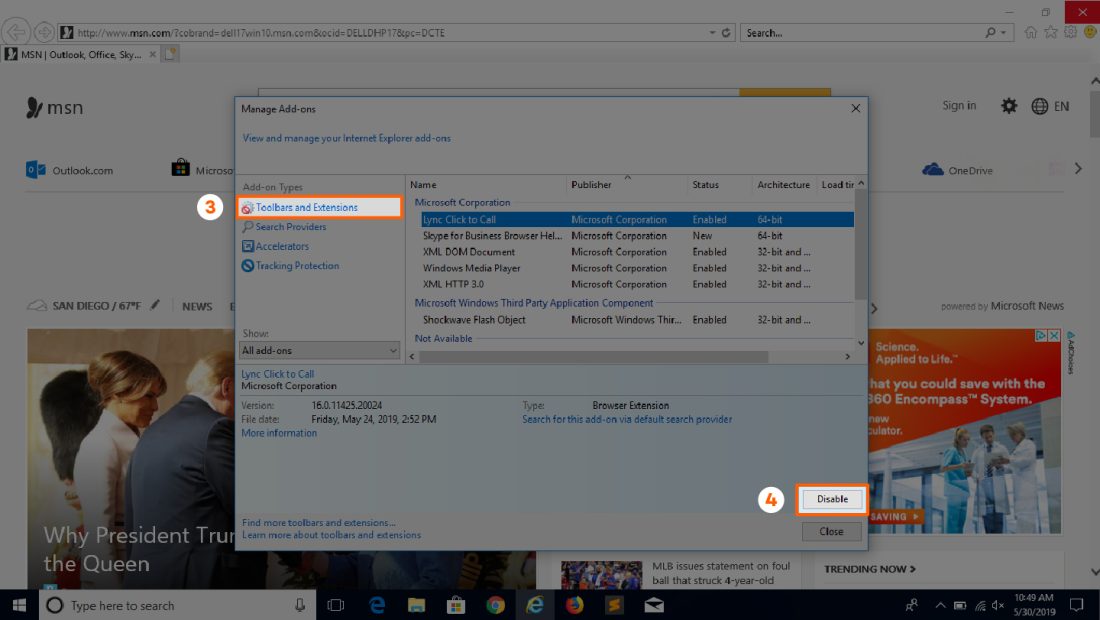
Task: Launch Firefox from the taskbar
Action: coord(574,605)
